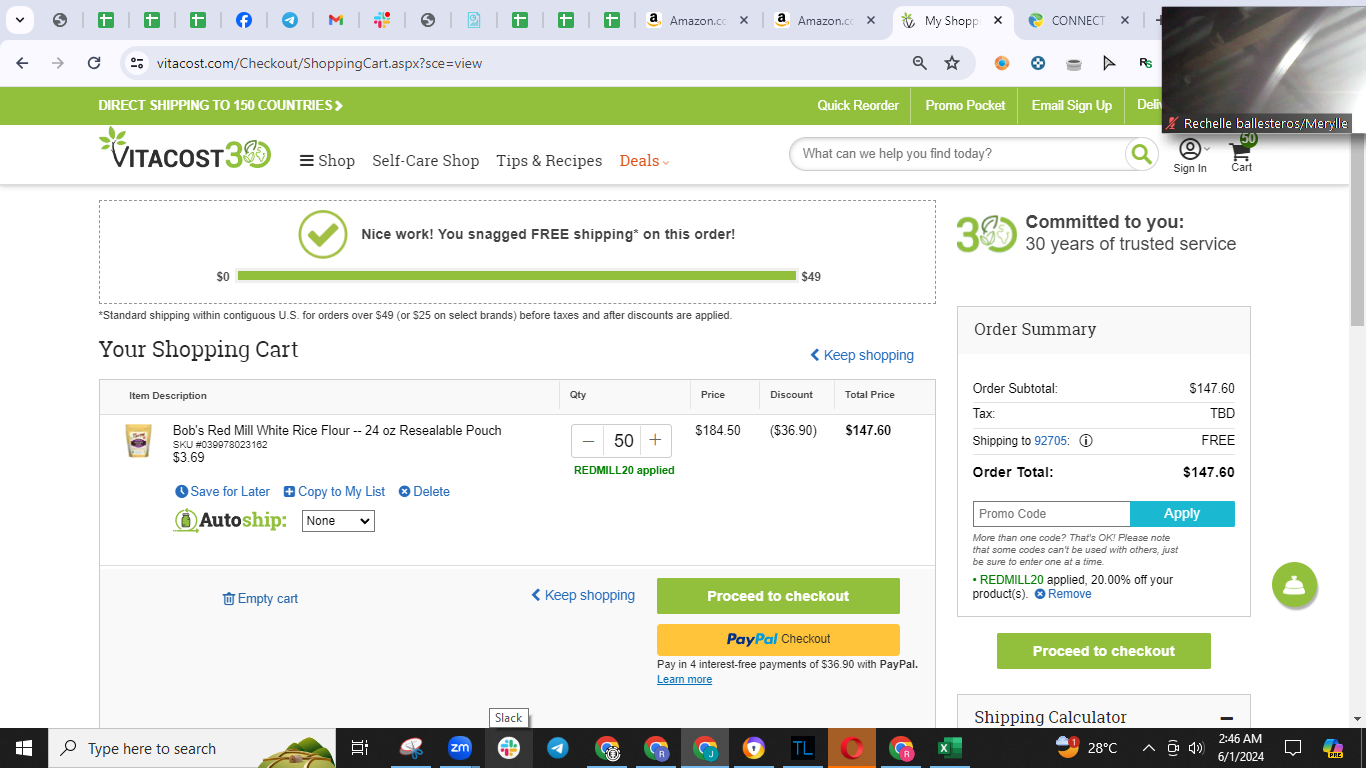The height and width of the screenshot is (768, 1366).
Task: Change the shipping ZIP code 92705
Action: [x=1050, y=441]
